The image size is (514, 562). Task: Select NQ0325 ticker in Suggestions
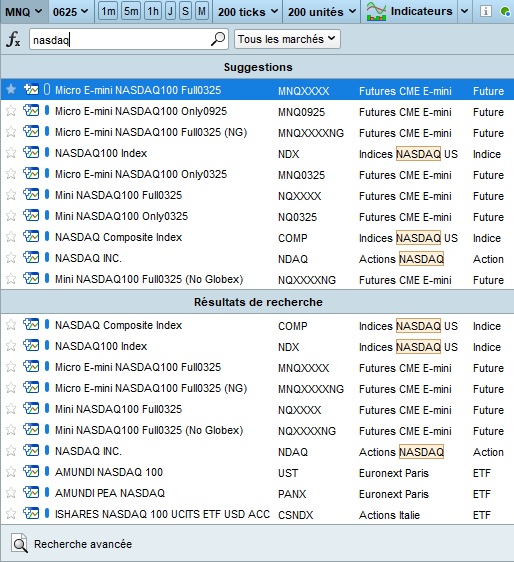298,217
